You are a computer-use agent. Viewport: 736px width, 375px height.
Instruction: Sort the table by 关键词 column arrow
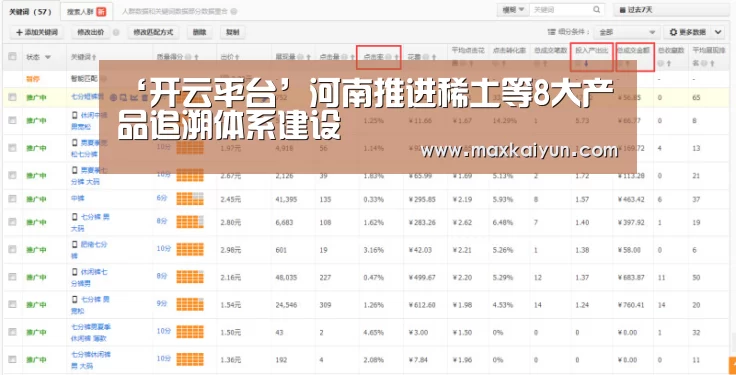(x=94, y=58)
